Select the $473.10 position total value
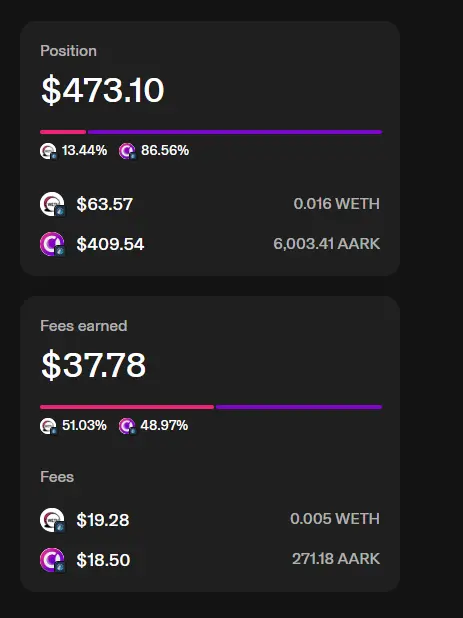 coord(102,90)
